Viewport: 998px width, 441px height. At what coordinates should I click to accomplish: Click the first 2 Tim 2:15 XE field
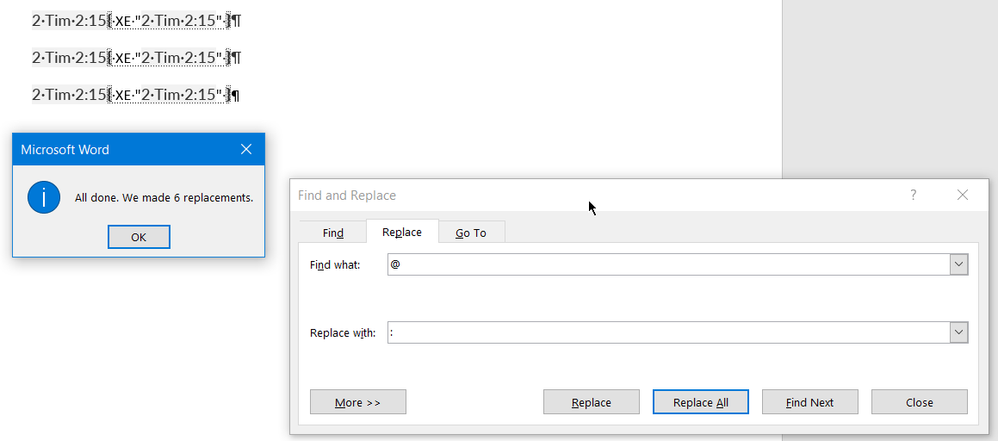169,21
